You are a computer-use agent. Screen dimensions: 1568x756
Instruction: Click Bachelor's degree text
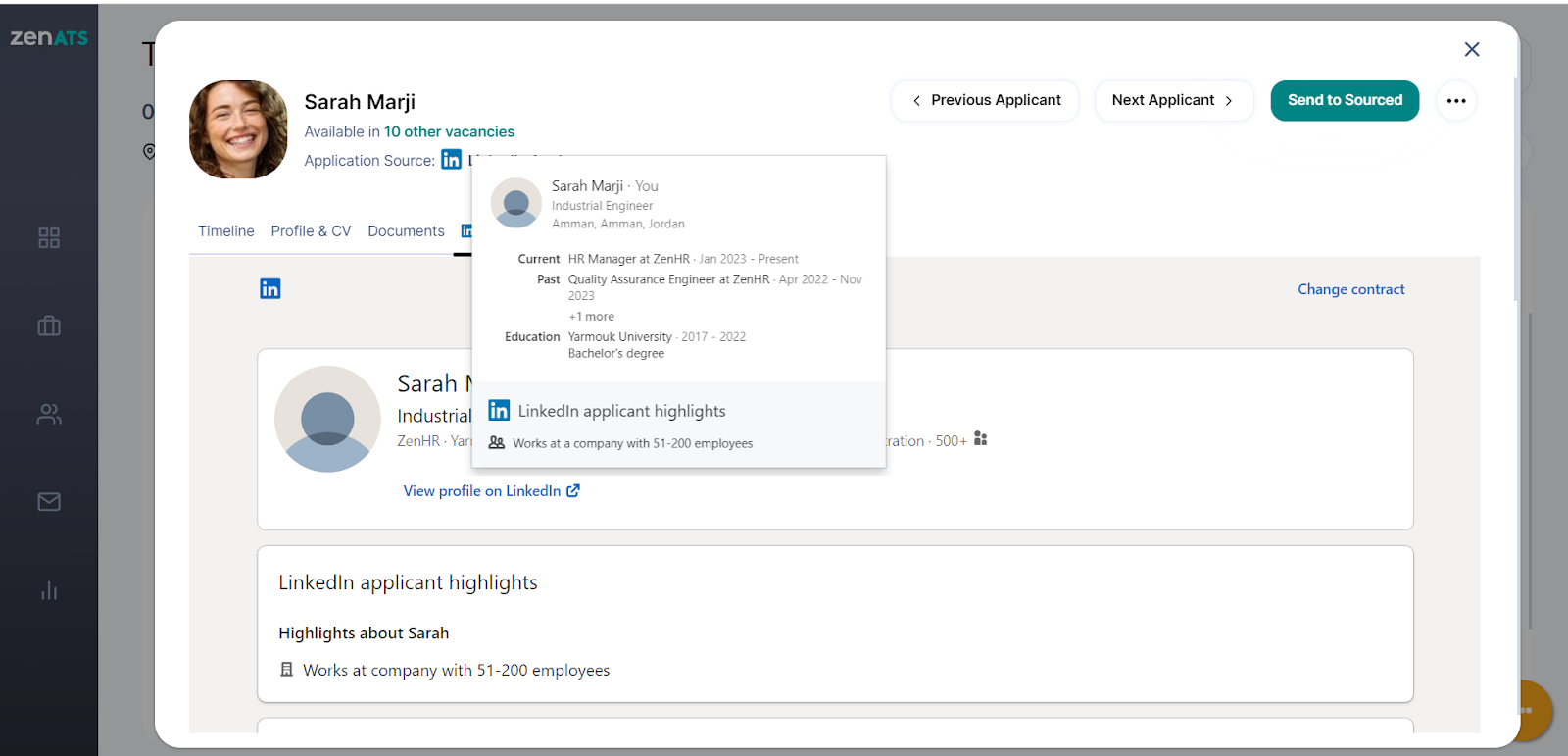(616, 353)
